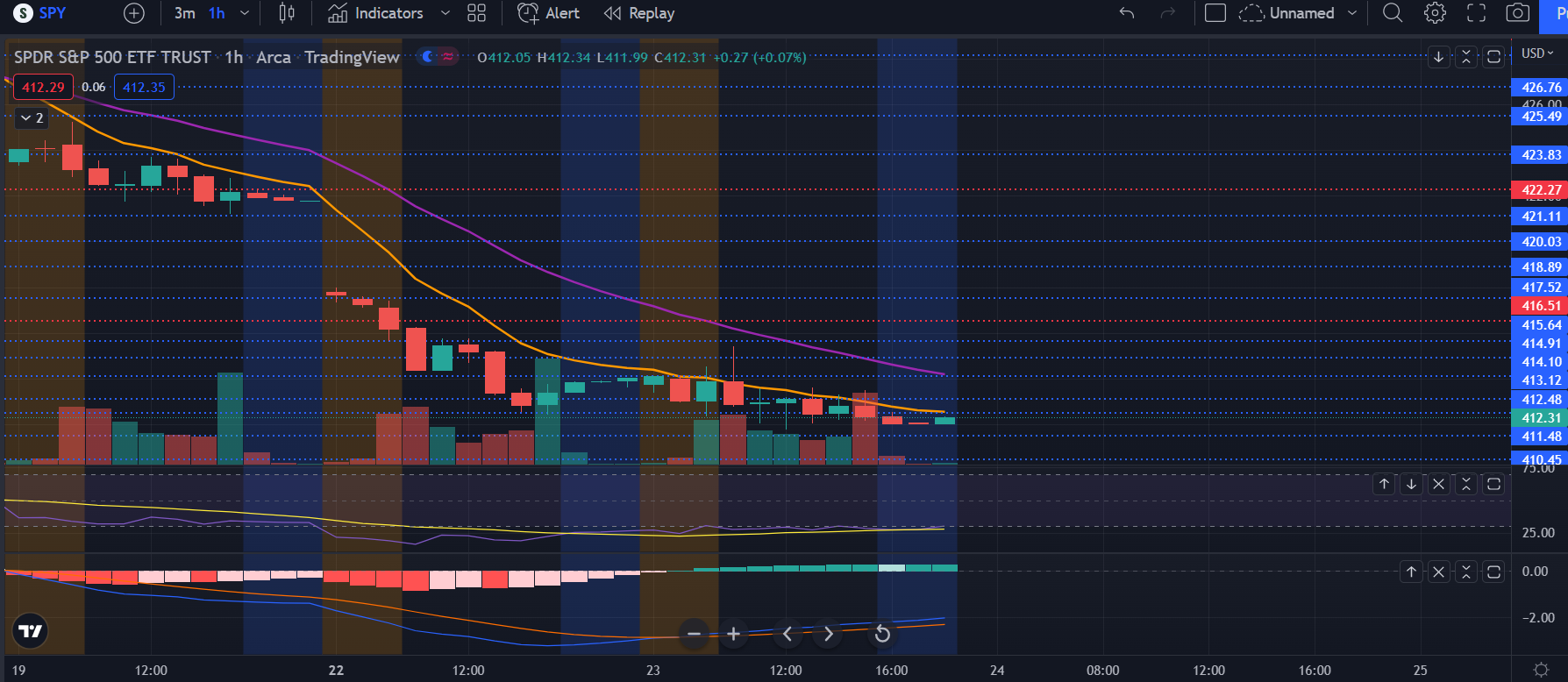Expand favorite indicators dropdown next to Indicators
This screenshot has height=682, width=1568.
point(445,13)
